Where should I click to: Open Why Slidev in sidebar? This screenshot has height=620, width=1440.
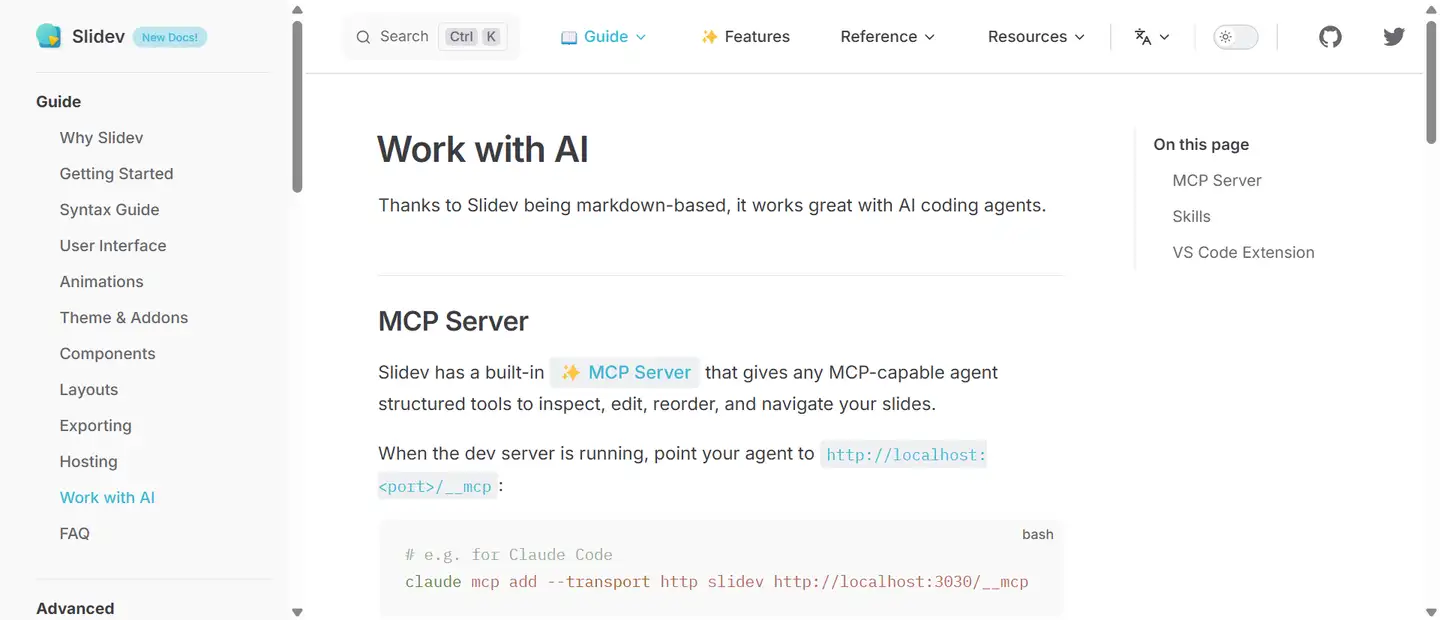pyautogui.click(x=101, y=138)
